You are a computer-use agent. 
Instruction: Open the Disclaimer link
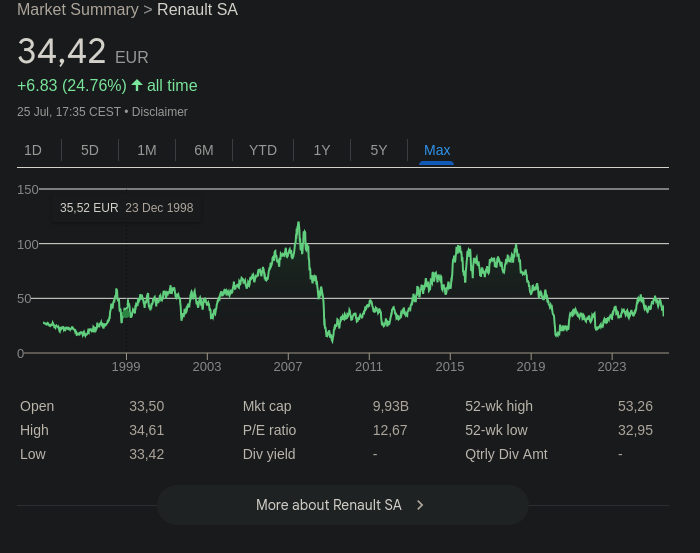159,112
